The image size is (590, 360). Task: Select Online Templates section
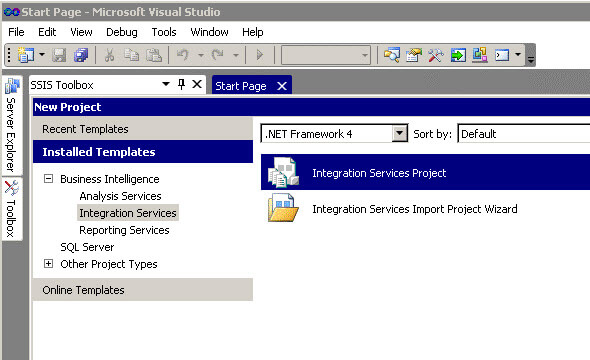(143, 290)
